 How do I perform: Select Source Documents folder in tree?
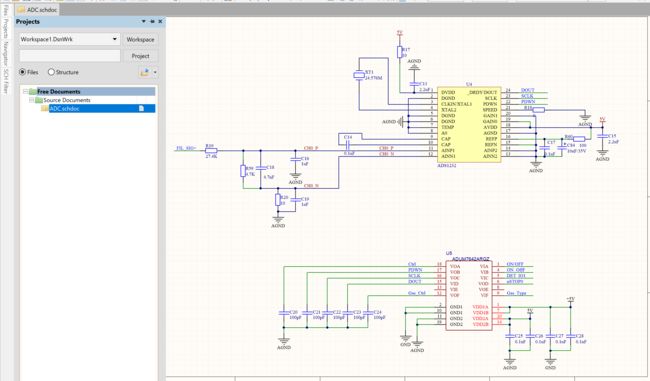click(67, 100)
